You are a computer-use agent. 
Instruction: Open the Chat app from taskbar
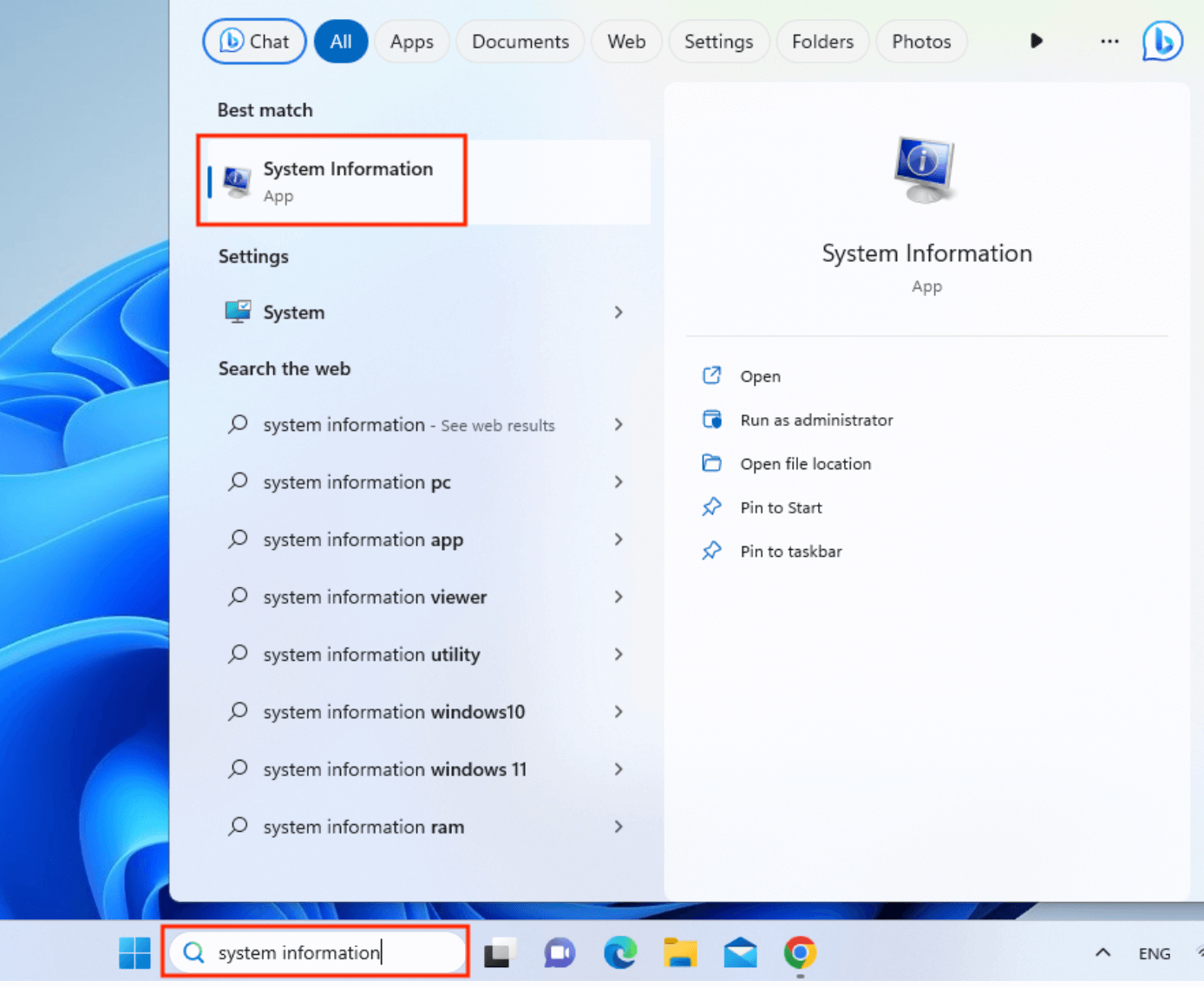tap(559, 952)
